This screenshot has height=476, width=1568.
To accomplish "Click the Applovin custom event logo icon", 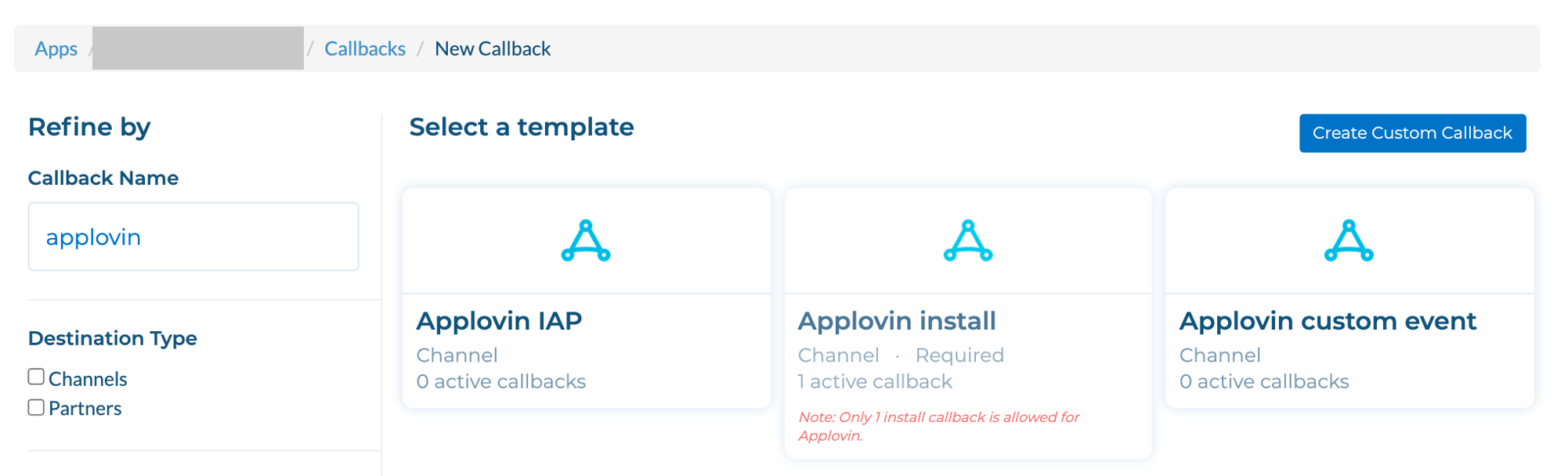I will [x=1349, y=240].
